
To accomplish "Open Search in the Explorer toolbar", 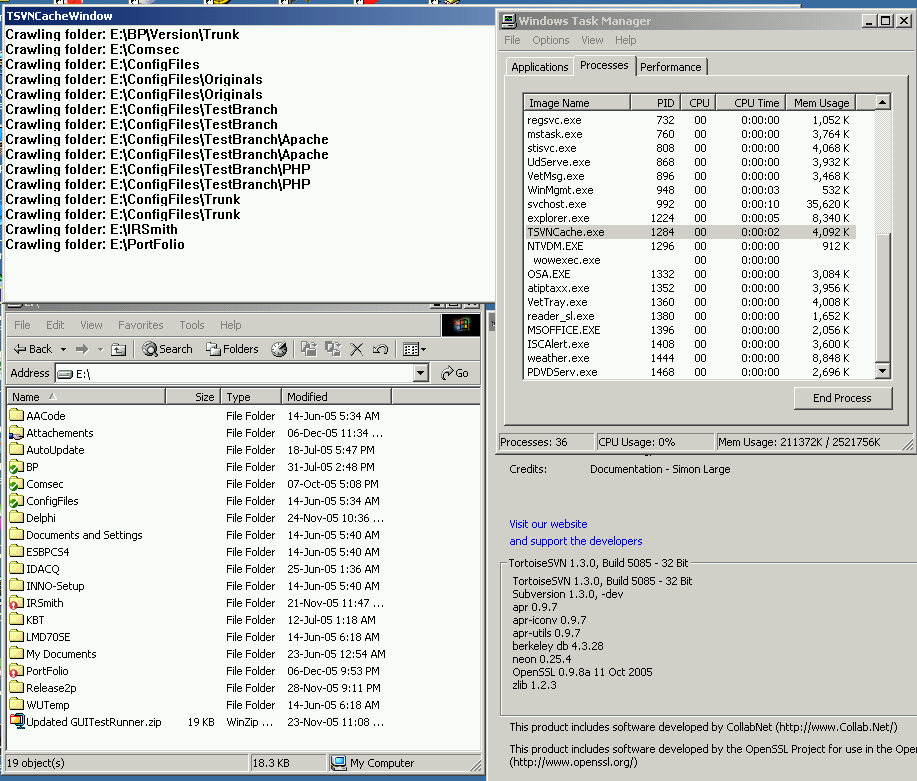I will point(167,349).
